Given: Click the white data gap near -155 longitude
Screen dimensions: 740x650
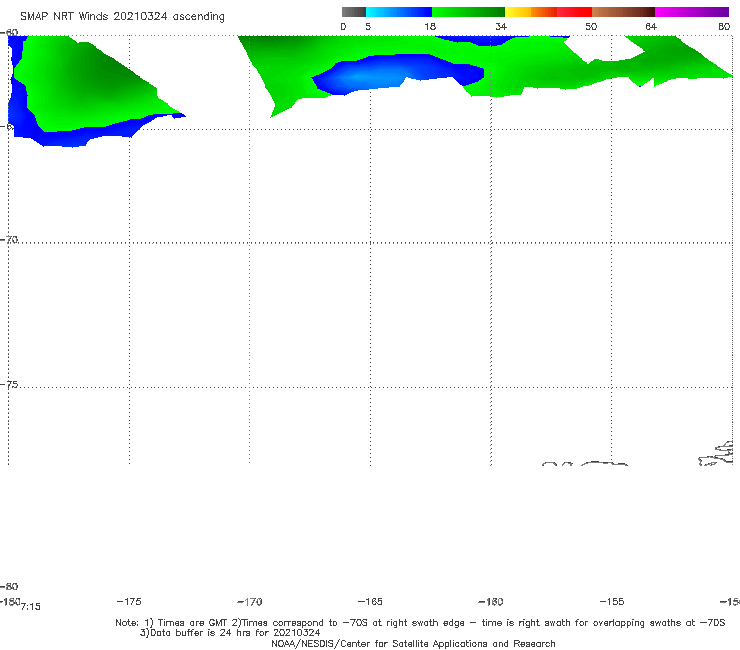Looking at the screenshot, I should (604, 48).
